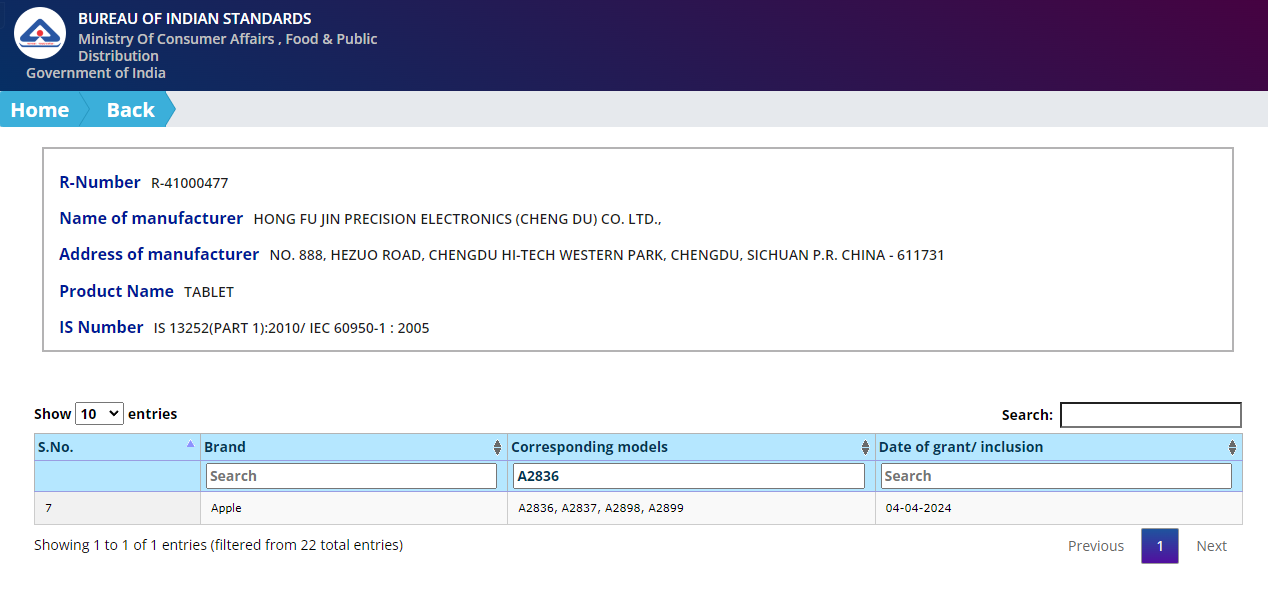This screenshot has height=603, width=1268.
Task: Toggle sort arrows on Corresponding models column
Action: coord(865,448)
